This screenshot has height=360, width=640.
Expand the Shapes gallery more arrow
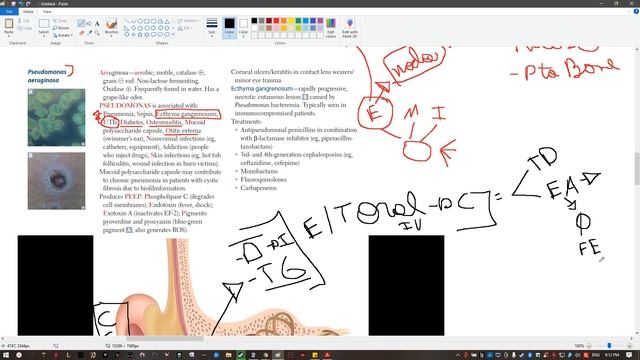pos(173,35)
